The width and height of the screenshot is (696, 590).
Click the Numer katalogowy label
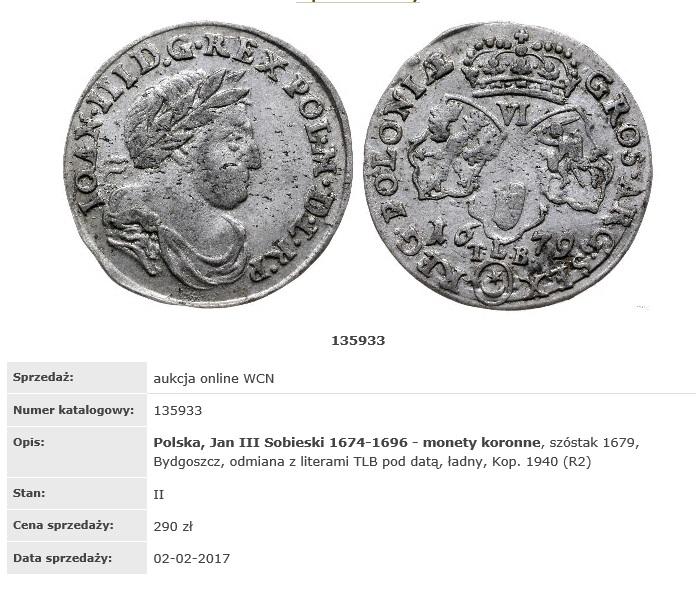(73, 410)
